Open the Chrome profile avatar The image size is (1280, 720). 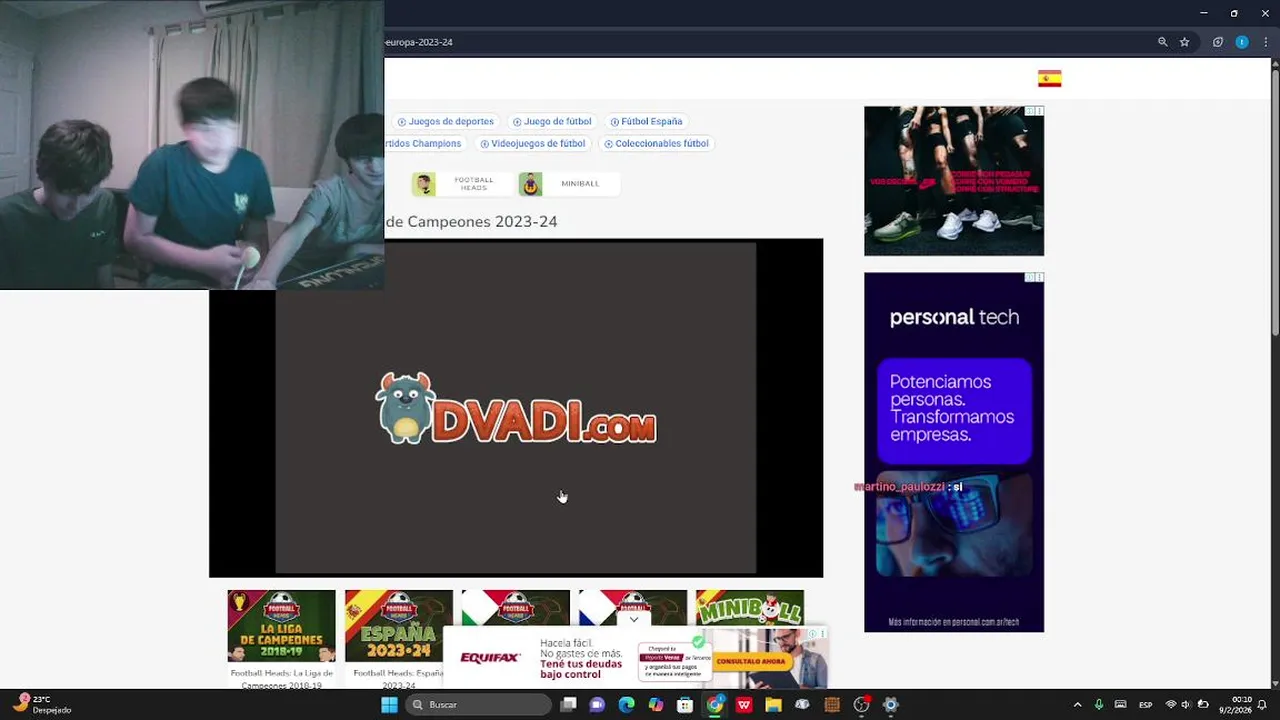(x=1241, y=42)
